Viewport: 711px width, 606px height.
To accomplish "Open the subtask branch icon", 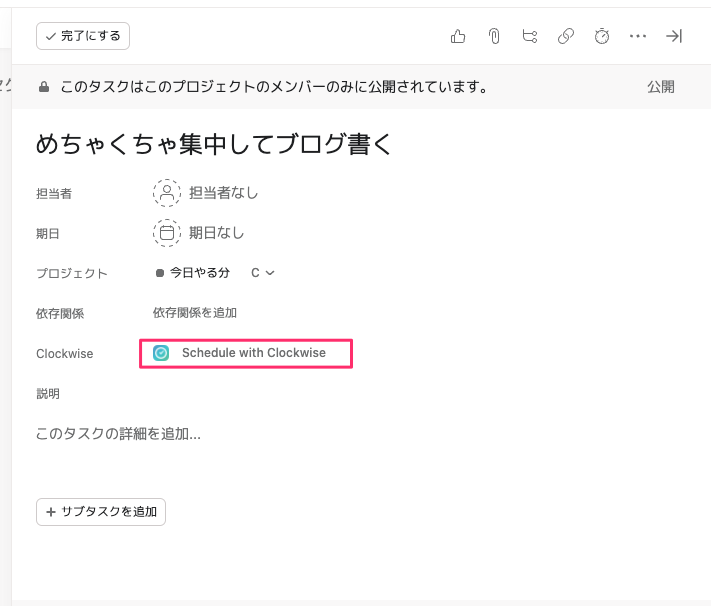I will point(530,36).
